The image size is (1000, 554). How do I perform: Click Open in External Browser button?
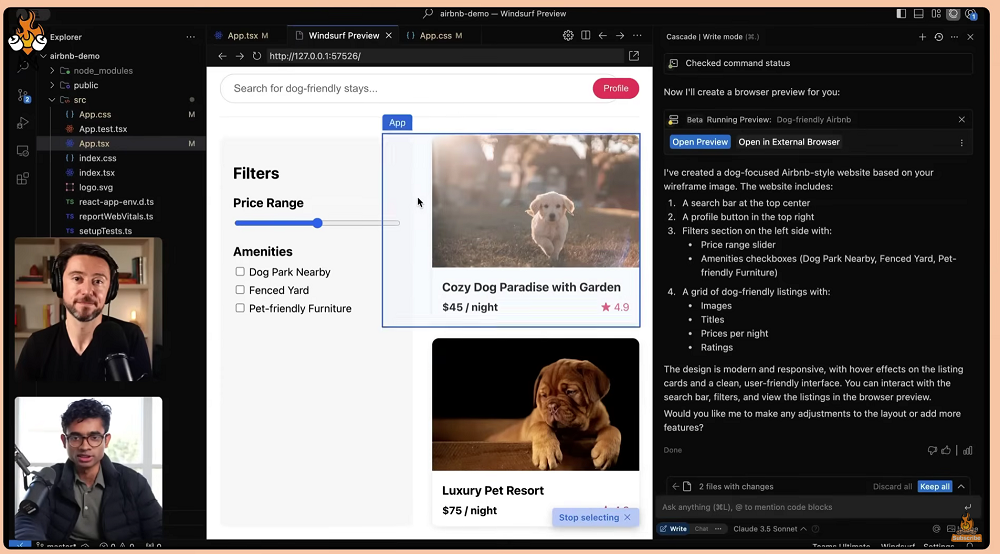(x=789, y=142)
